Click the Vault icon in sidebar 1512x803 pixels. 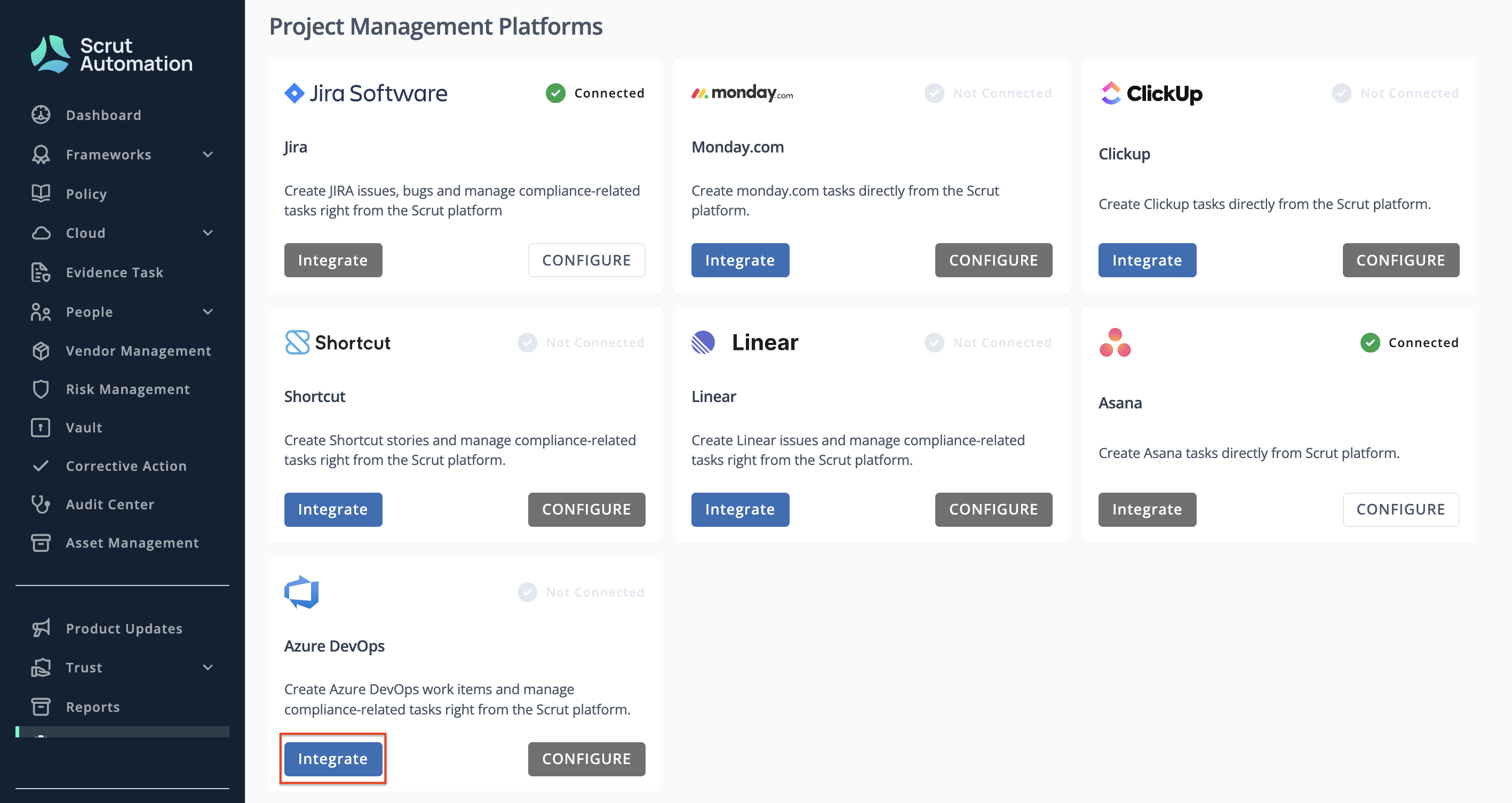[41, 428]
